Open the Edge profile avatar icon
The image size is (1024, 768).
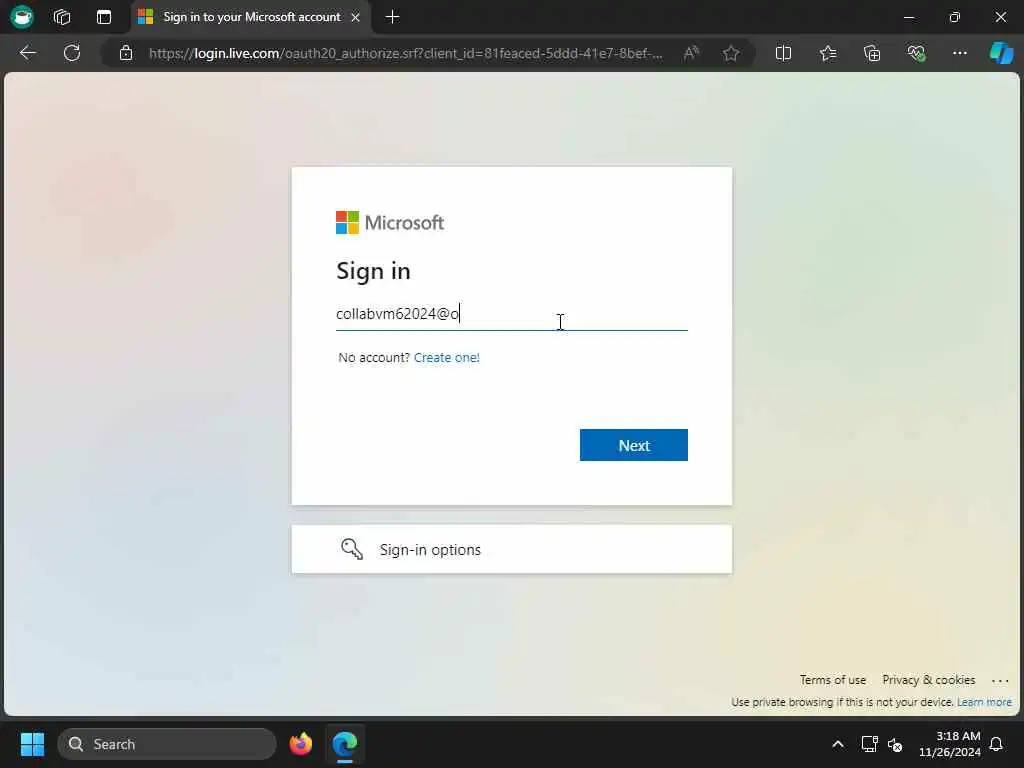[22, 16]
